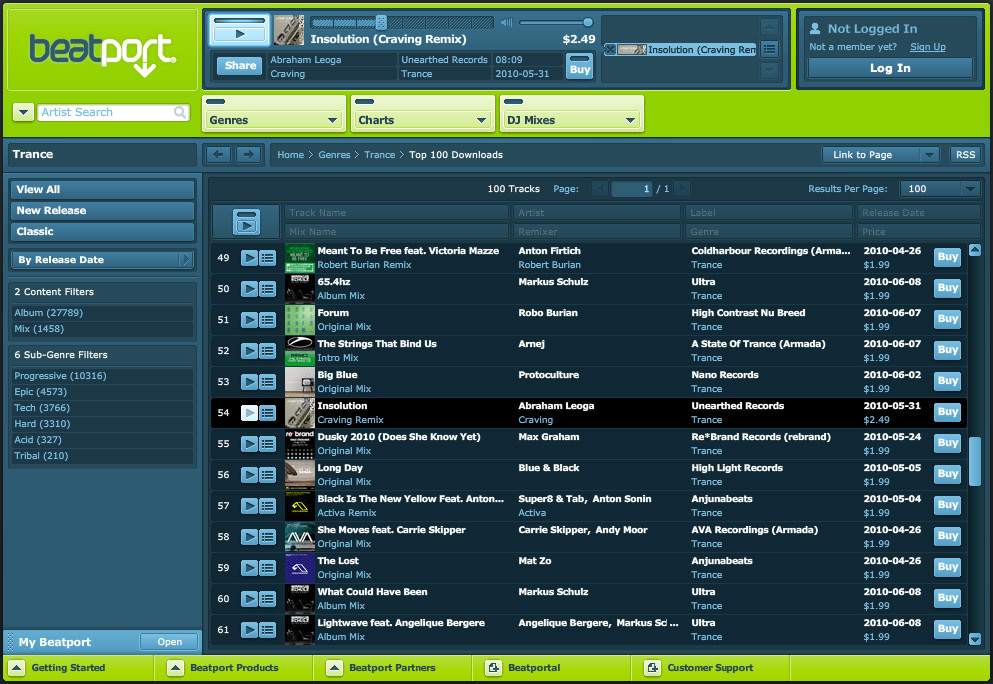Viewport: 993px width, 684px height.
Task: Click the Trance breadcrumb link
Action: 379,155
